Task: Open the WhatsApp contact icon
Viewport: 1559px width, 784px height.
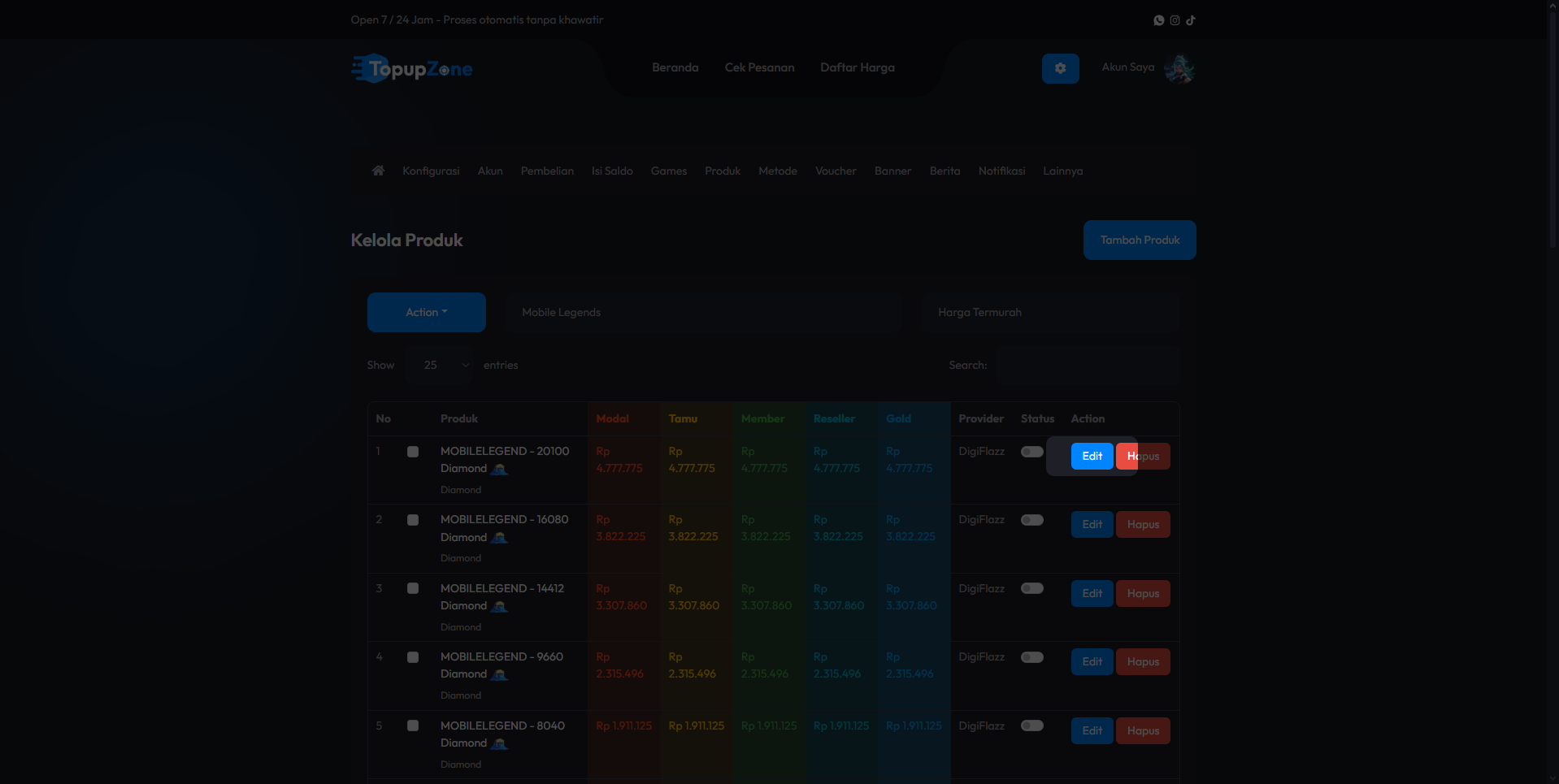Action: click(x=1159, y=20)
